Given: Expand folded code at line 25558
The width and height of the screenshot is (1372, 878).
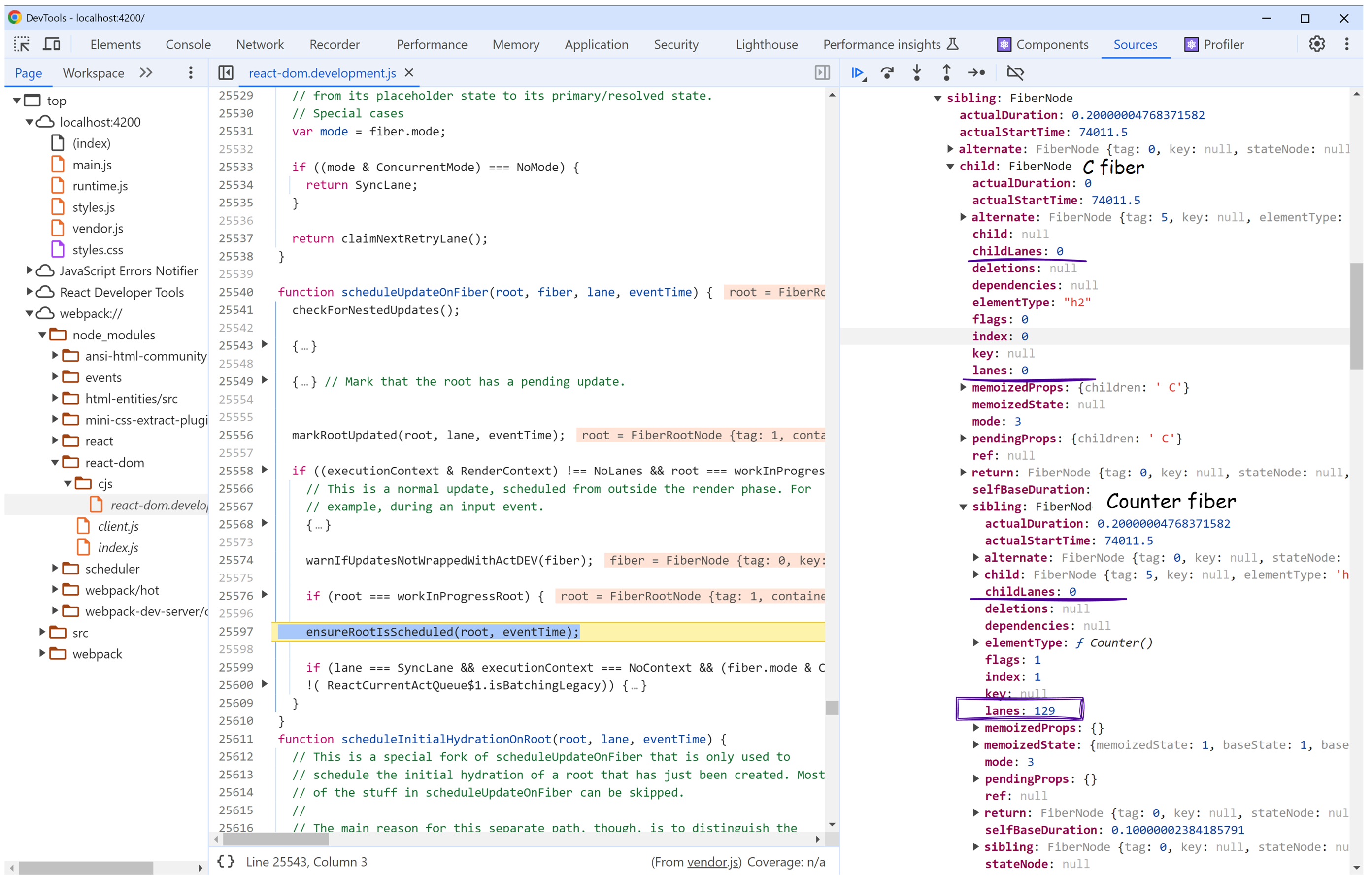Looking at the screenshot, I should [x=265, y=470].
